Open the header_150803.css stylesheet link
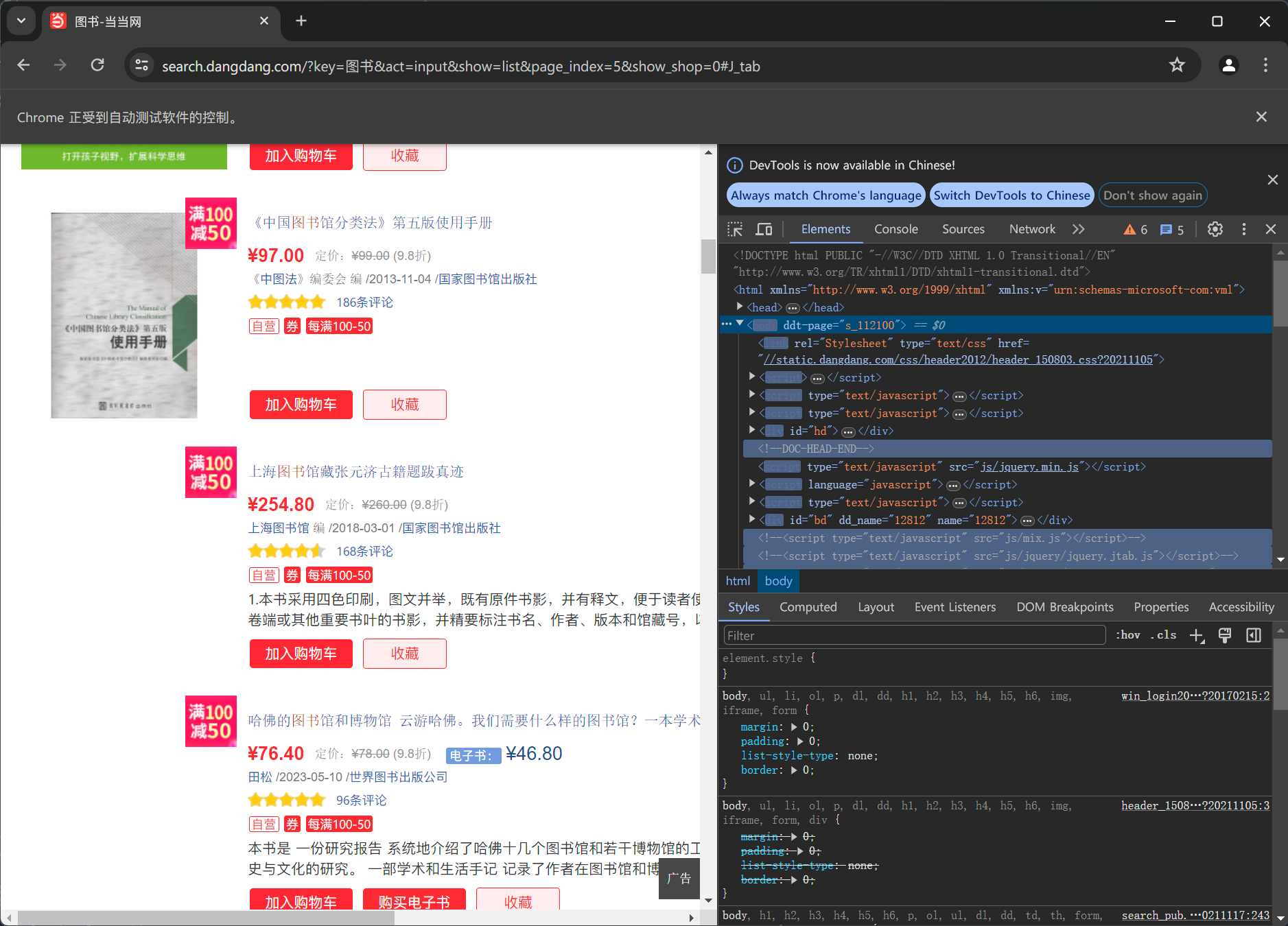Viewport: 1288px width, 926px height. point(958,359)
